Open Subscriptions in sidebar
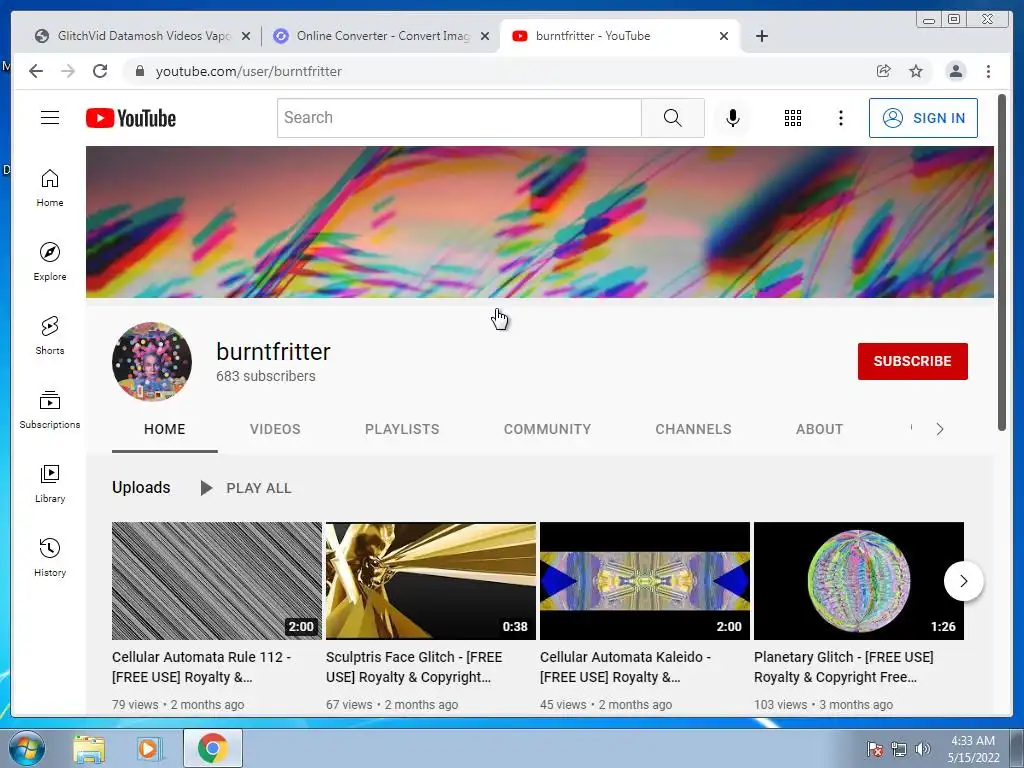Image resolution: width=1024 pixels, height=768 pixels. pos(50,409)
